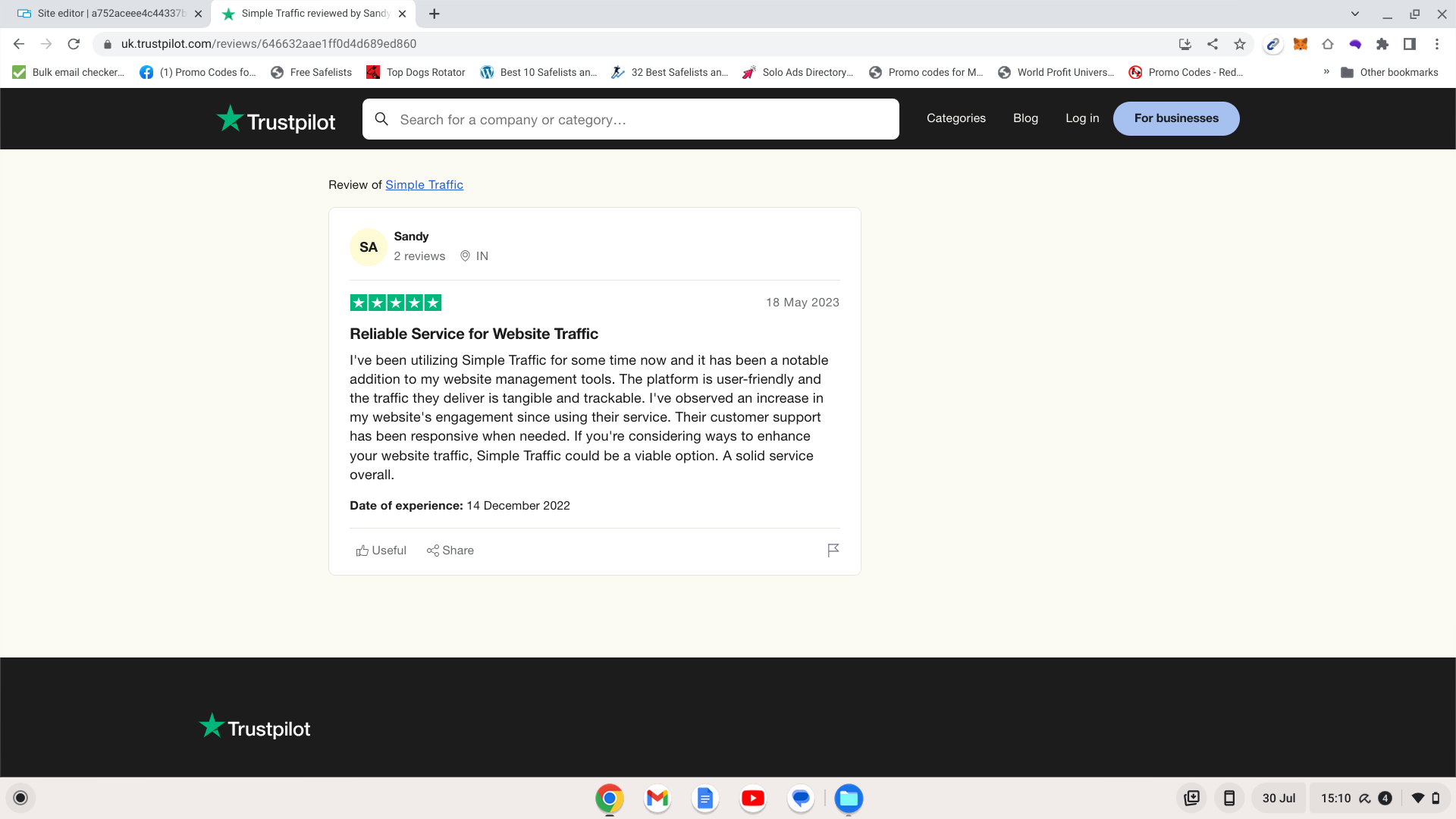Click the share page icon in address bar
This screenshot has width=1456, height=819.
pyautogui.click(x=1213, y=44)
